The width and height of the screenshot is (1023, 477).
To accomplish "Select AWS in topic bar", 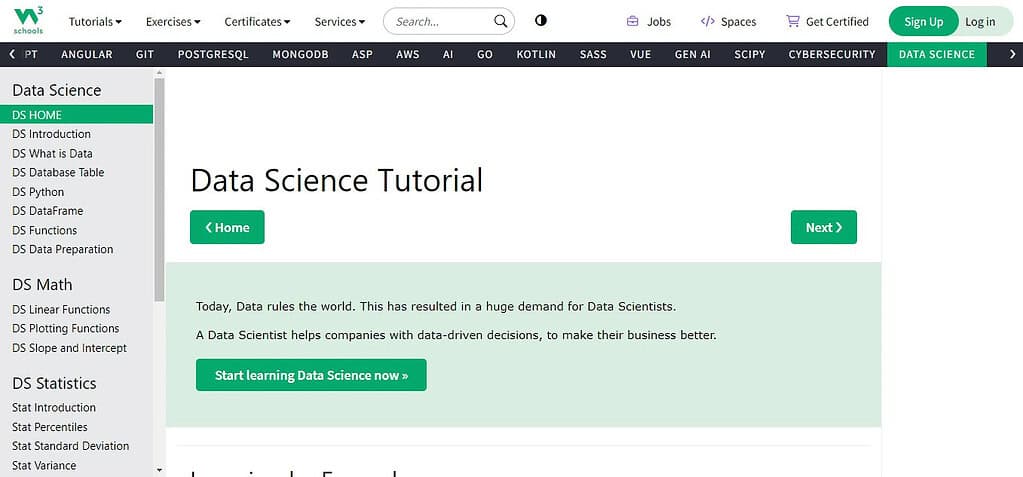I will tap(408, 54).
